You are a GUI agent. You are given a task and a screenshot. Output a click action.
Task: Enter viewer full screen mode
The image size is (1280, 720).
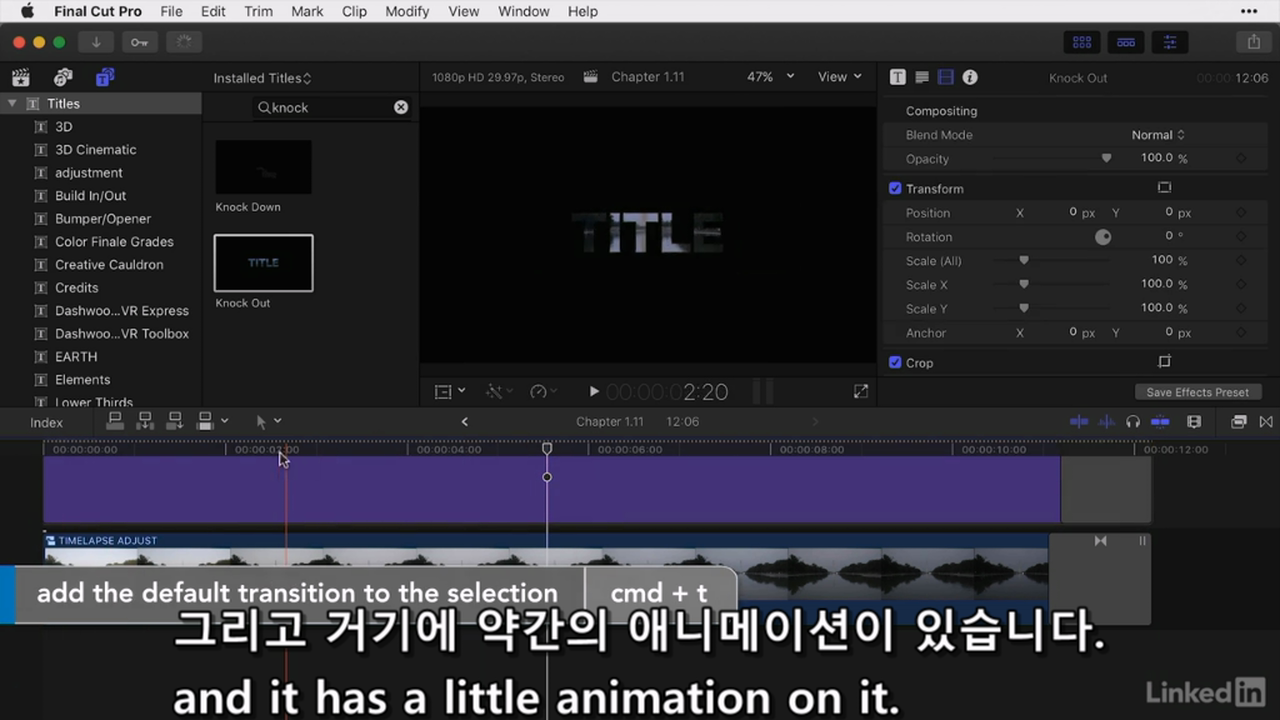coord(861,392)
